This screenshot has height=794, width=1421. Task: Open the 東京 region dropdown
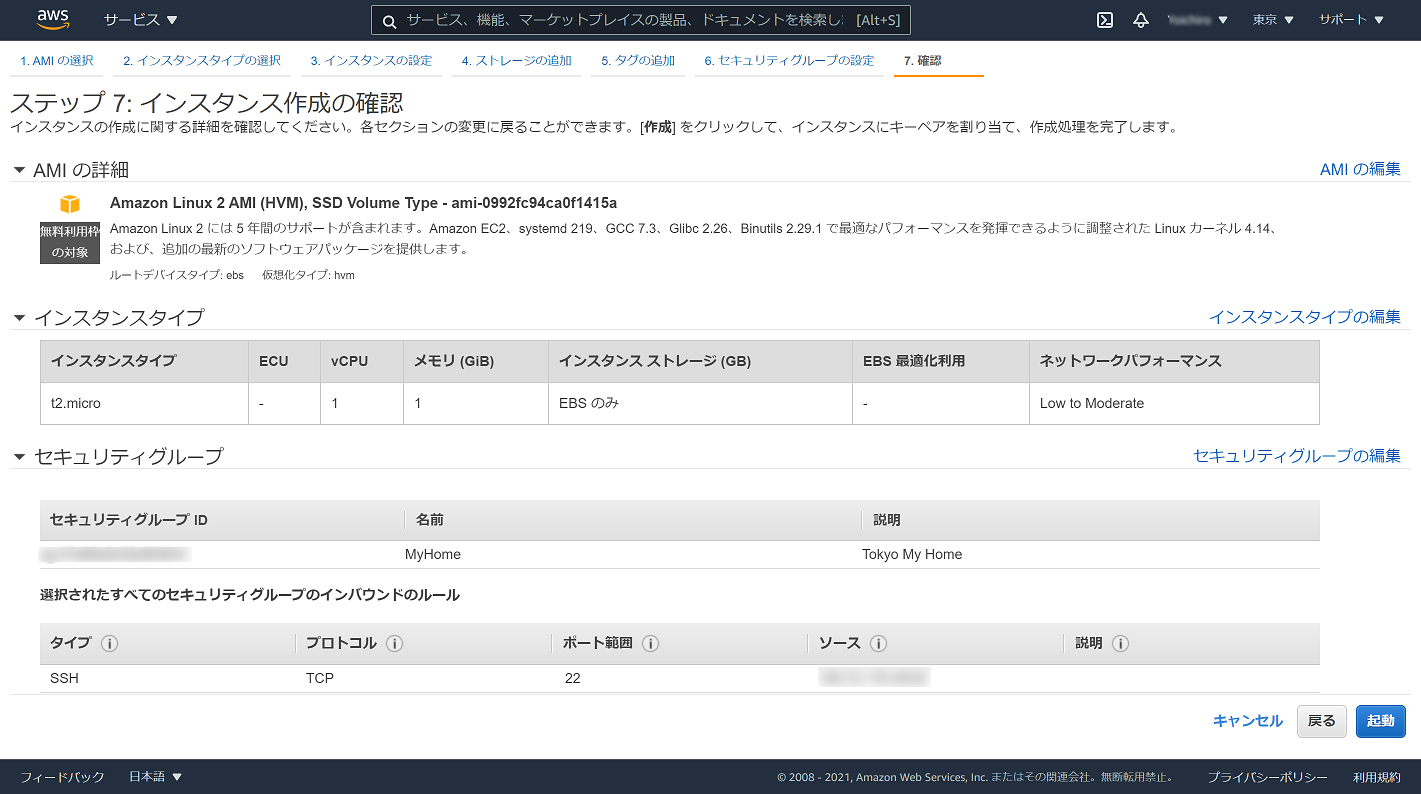(x=1273, y=20)
